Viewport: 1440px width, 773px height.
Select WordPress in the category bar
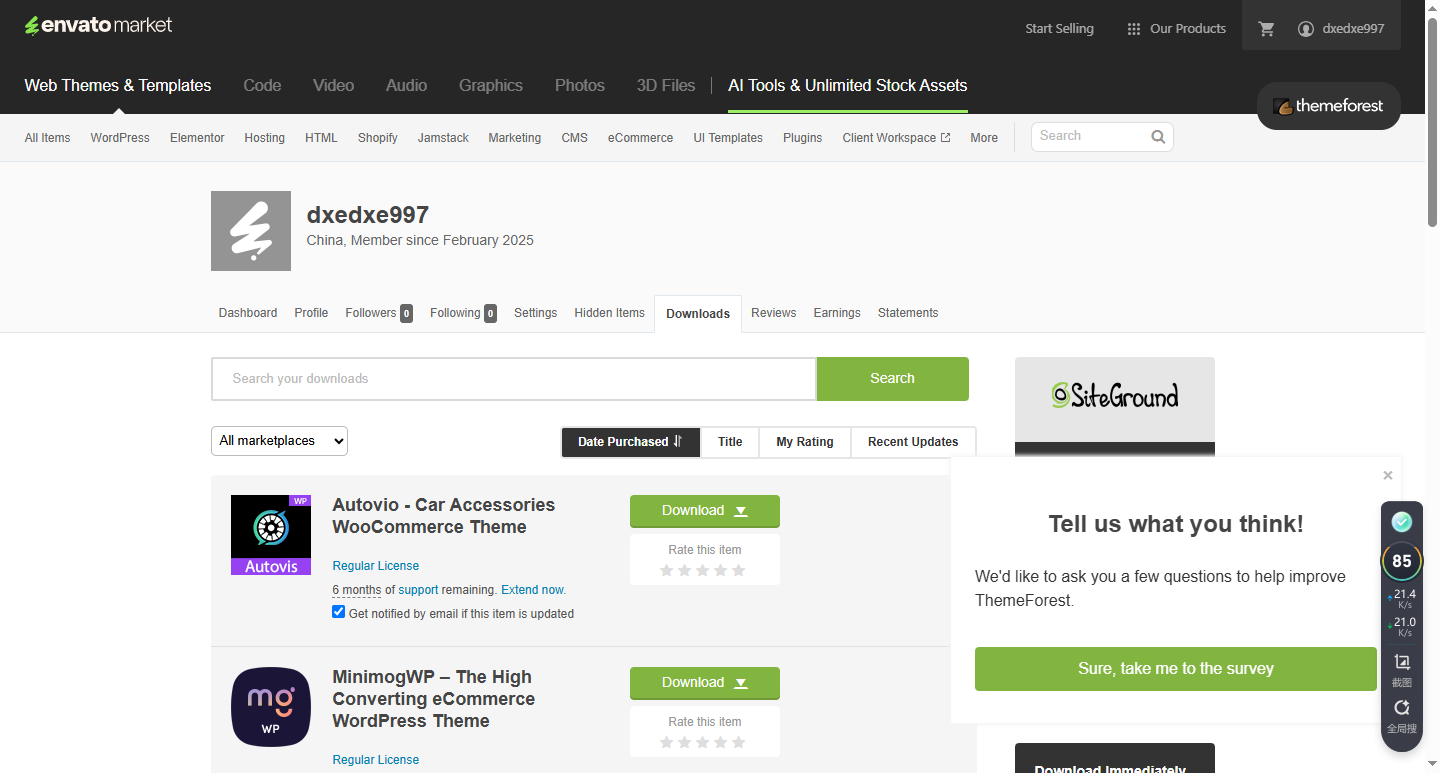point(120,138)
